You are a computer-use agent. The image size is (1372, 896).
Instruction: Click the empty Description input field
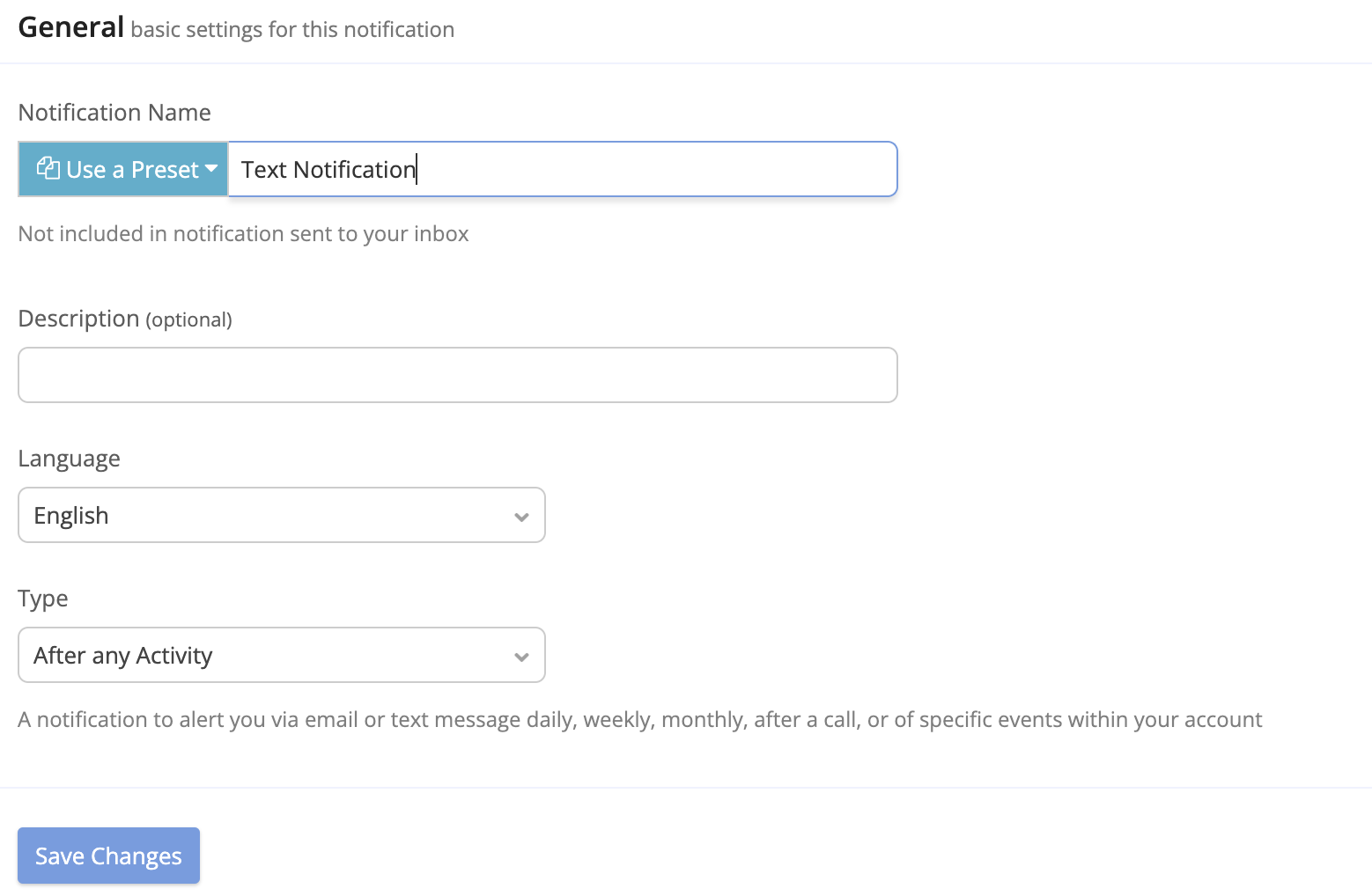pos(457,375)
